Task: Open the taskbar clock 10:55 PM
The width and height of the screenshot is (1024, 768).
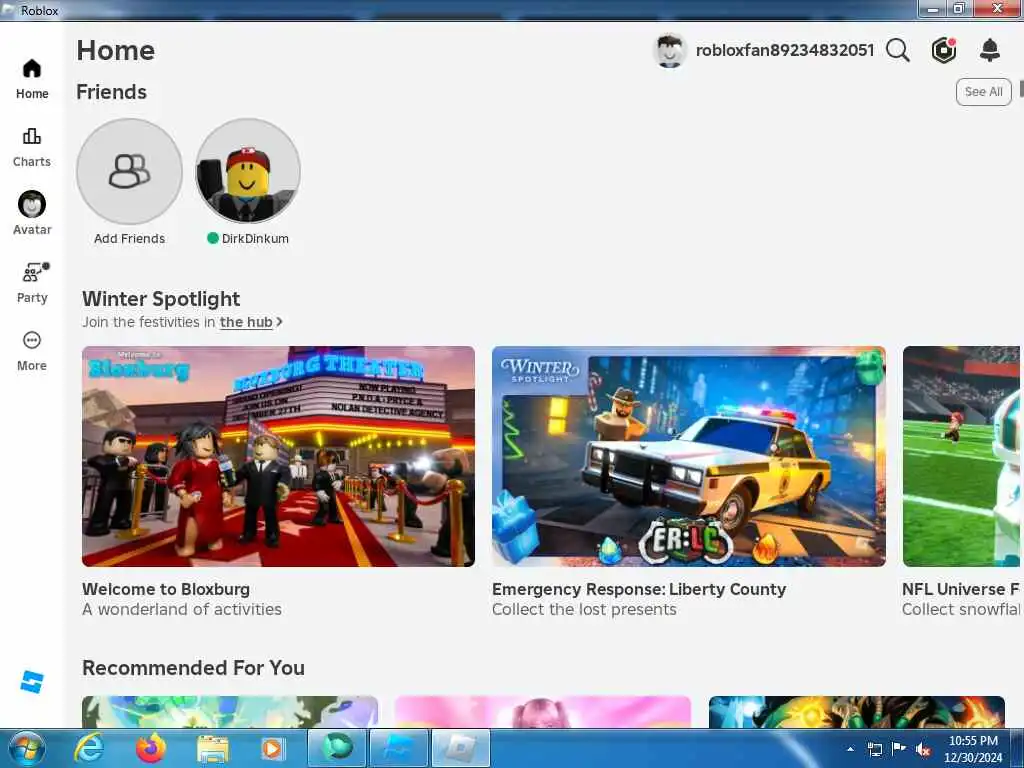Action: click(x=973, y=741)
